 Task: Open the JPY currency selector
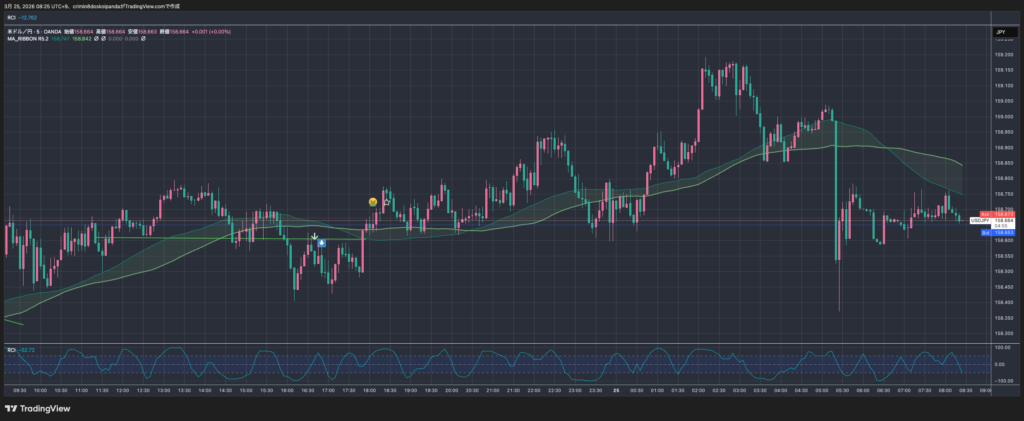[x=999, y=33]
